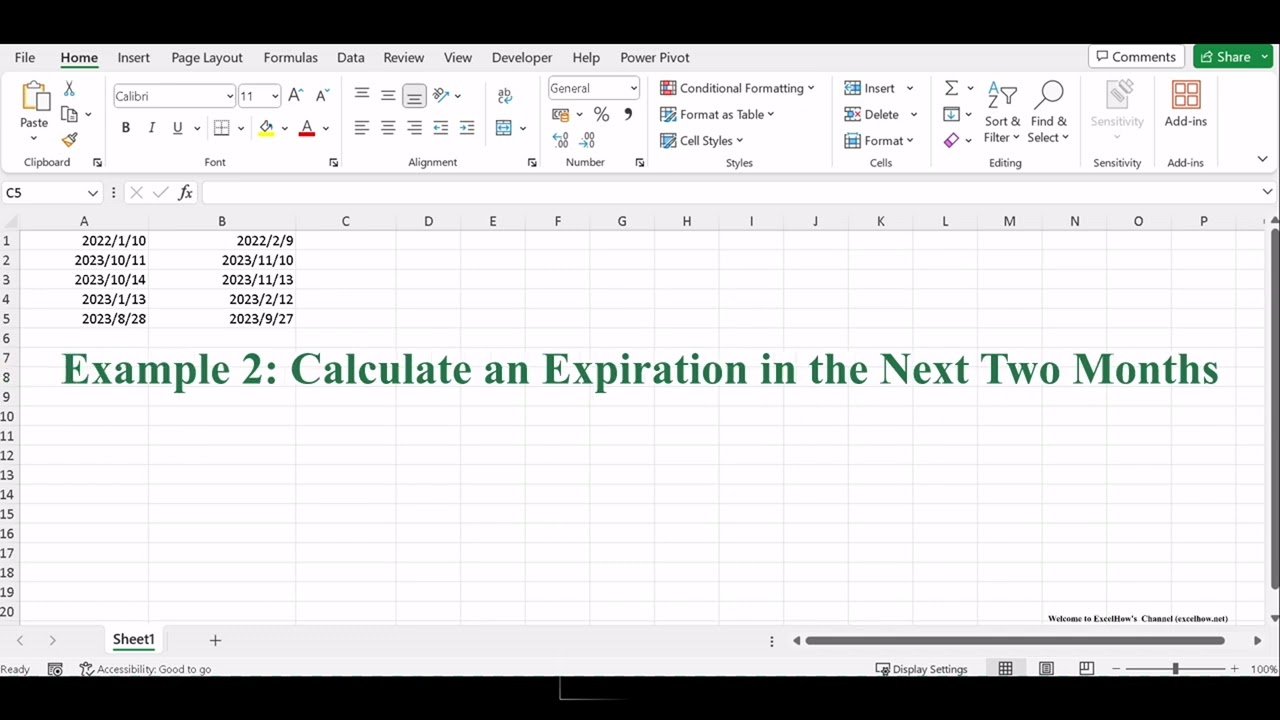1280x720 pixels.
Task: Click Increase Decimal icon
Action: 561,140
